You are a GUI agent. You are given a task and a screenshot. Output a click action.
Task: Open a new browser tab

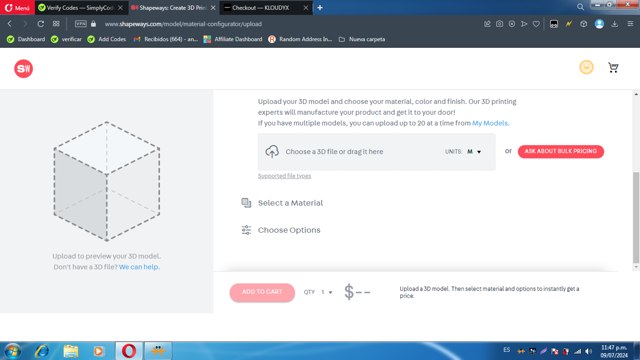[320, 8]
